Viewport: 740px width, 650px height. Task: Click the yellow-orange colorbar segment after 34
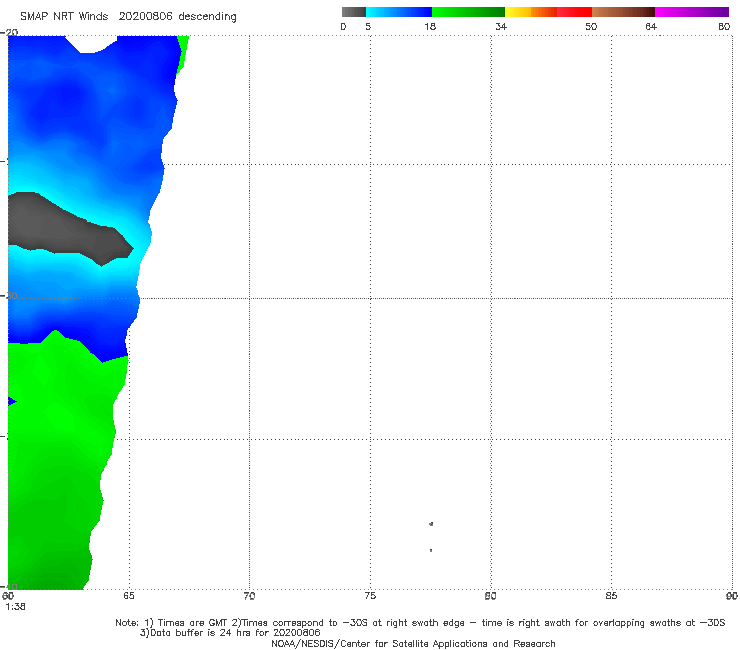click(531, 12)
